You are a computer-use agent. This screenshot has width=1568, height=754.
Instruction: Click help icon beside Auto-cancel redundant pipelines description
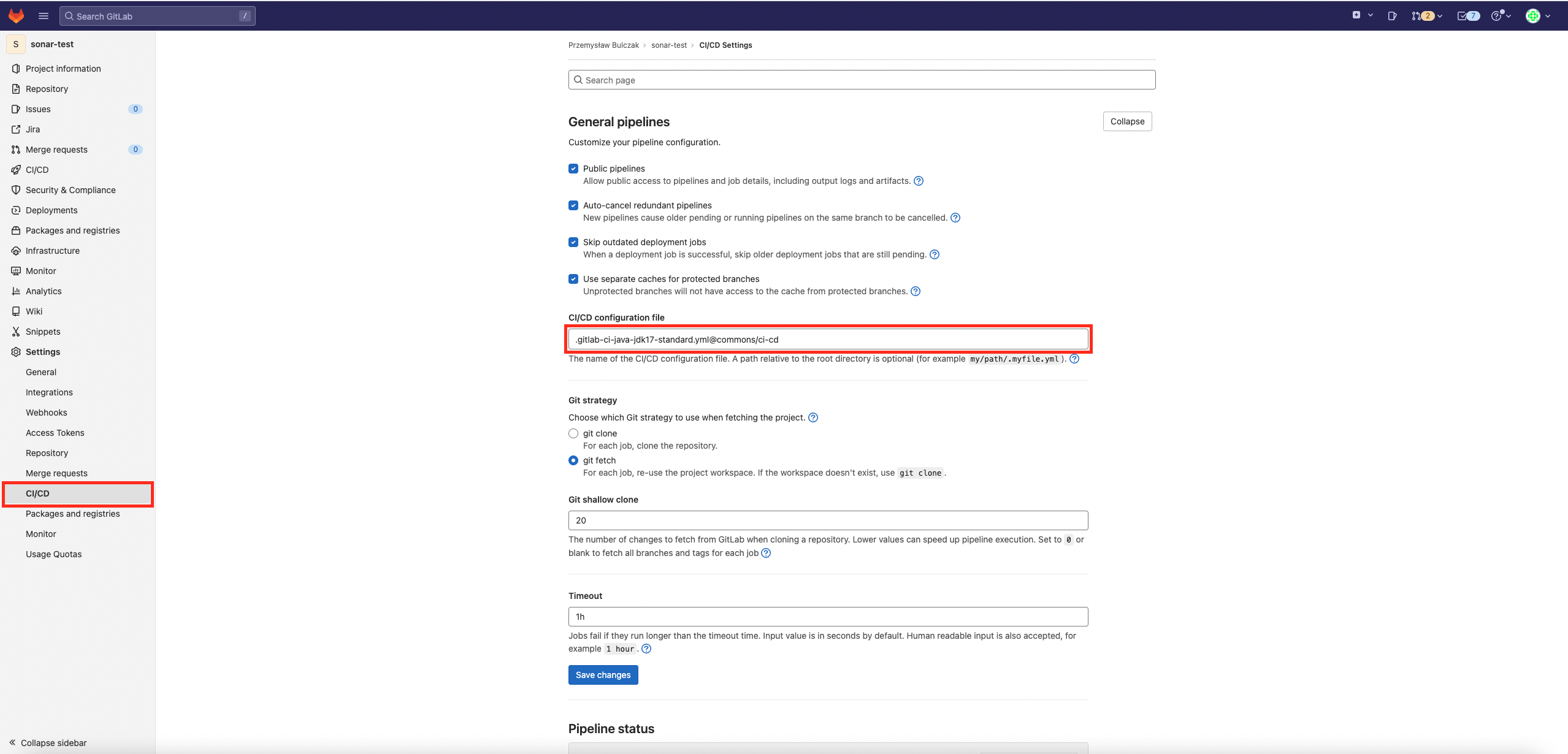pos(955,218)
